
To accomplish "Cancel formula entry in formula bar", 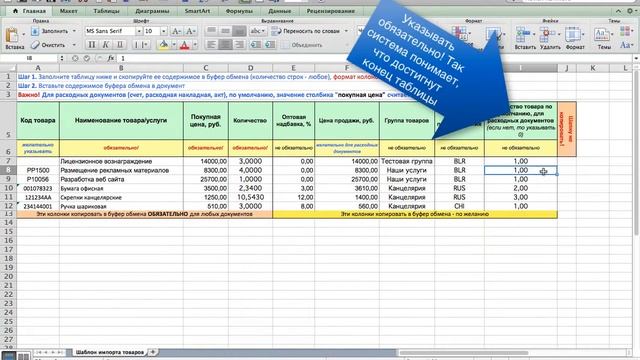I will [75, 58].
